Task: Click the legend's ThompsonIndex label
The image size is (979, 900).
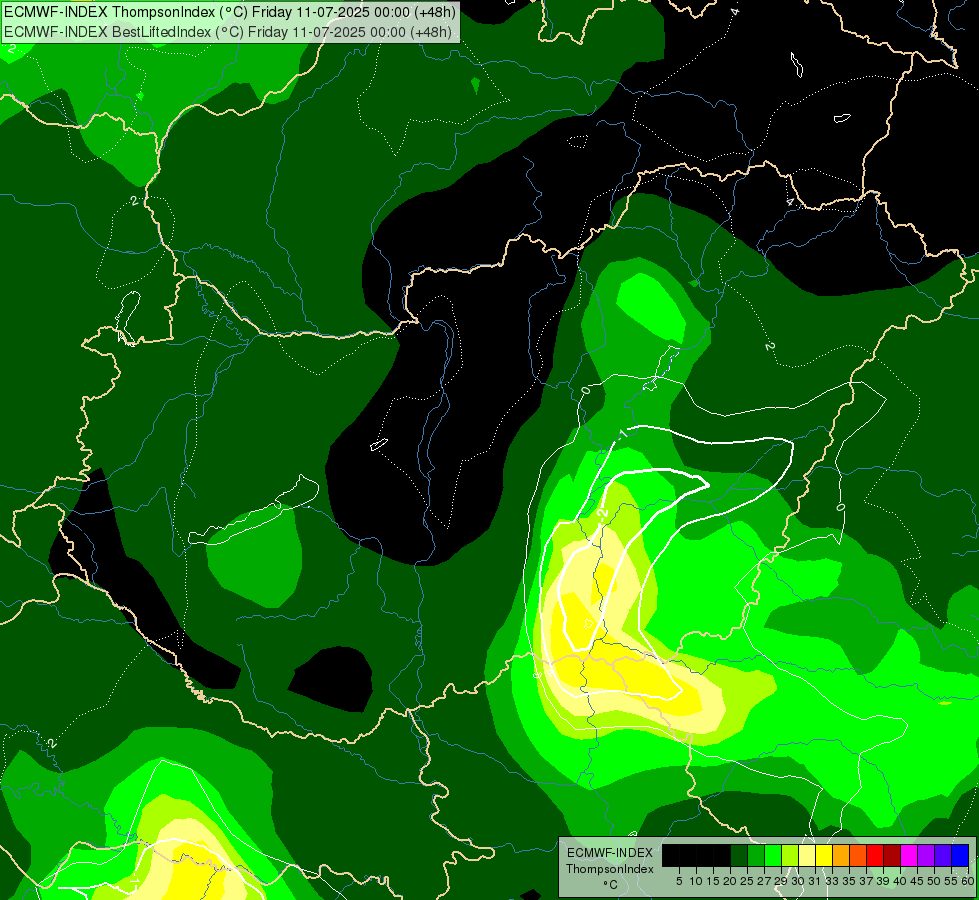Action: tap(610, 869)
